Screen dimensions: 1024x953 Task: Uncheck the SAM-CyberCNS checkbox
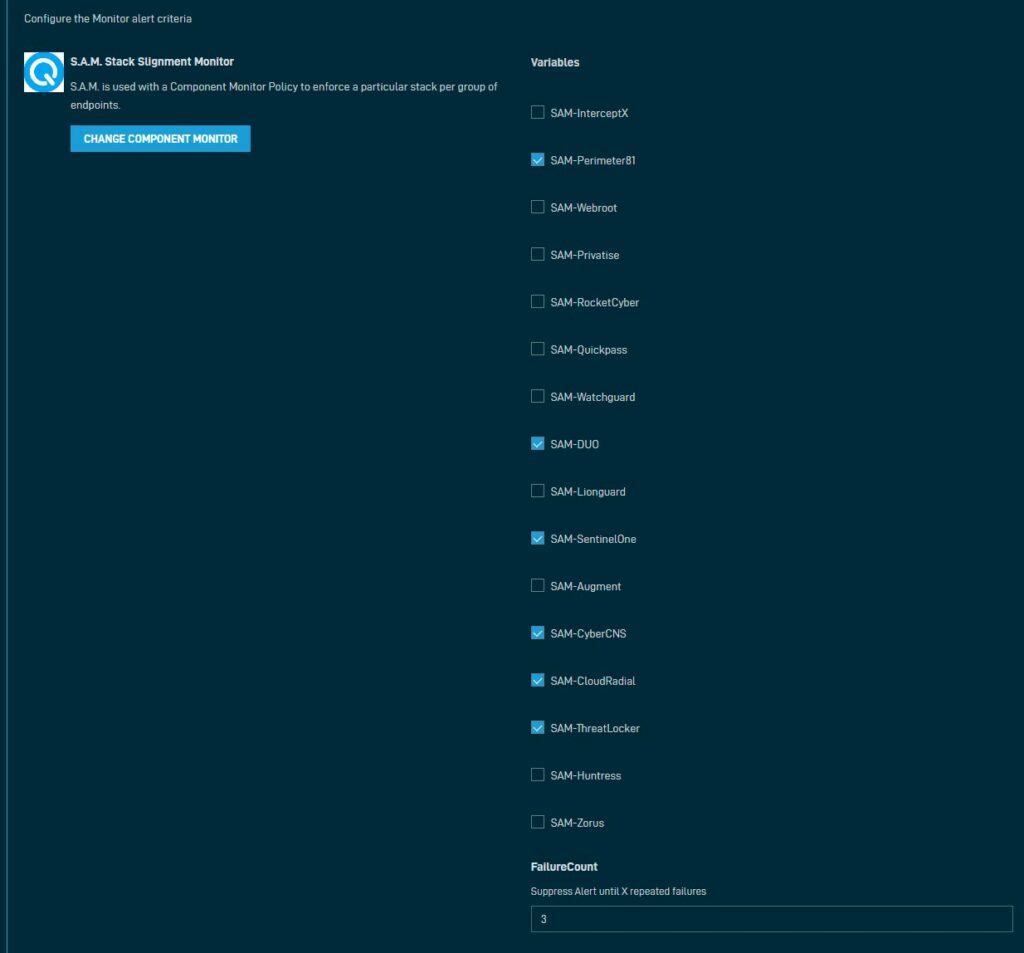[x=537, y=633]
